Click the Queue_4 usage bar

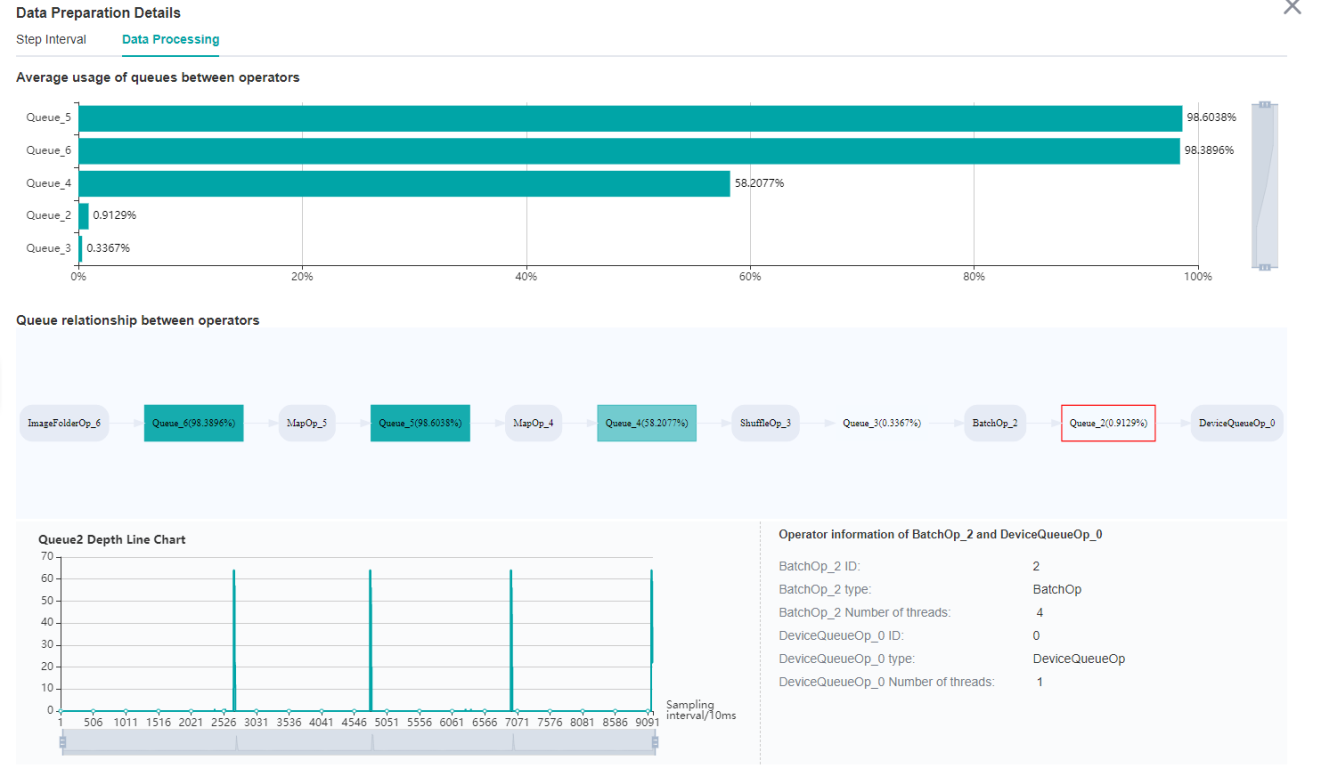click(404, 184)
